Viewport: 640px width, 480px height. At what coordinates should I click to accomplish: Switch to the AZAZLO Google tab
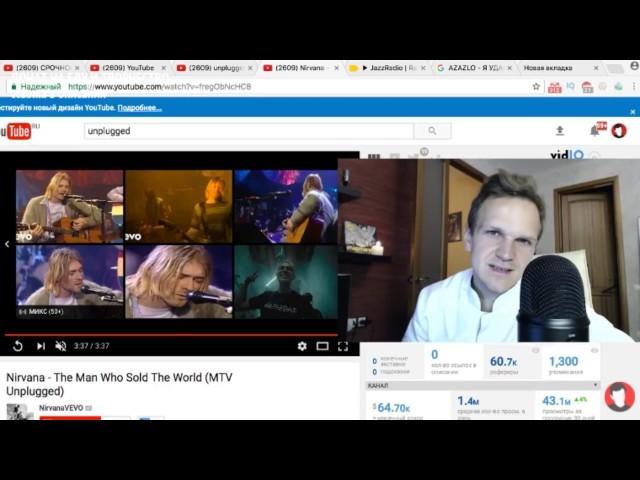coord(473,68)
